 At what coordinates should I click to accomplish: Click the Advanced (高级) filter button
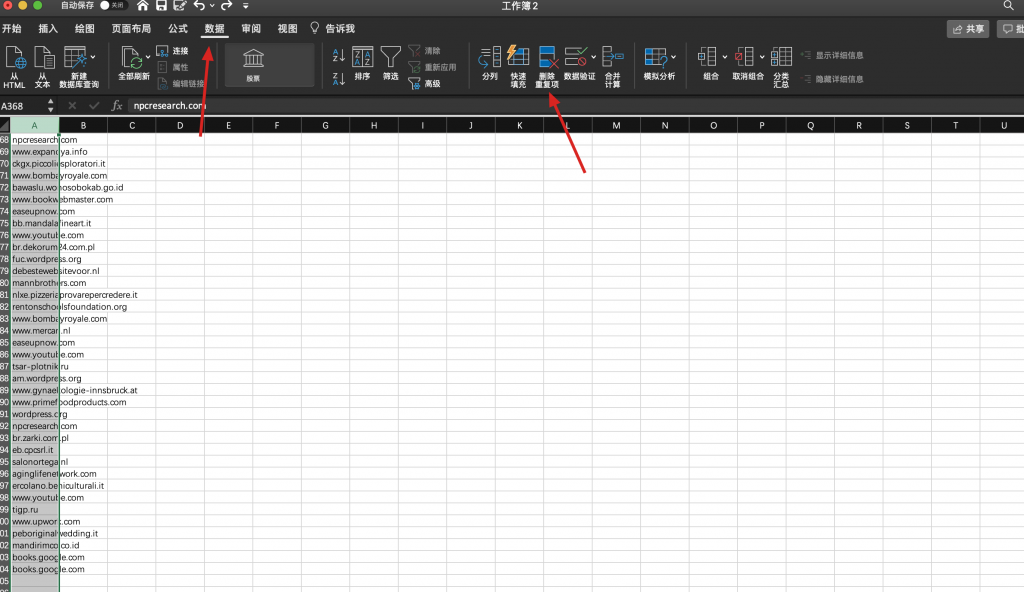tap(424, 84)
